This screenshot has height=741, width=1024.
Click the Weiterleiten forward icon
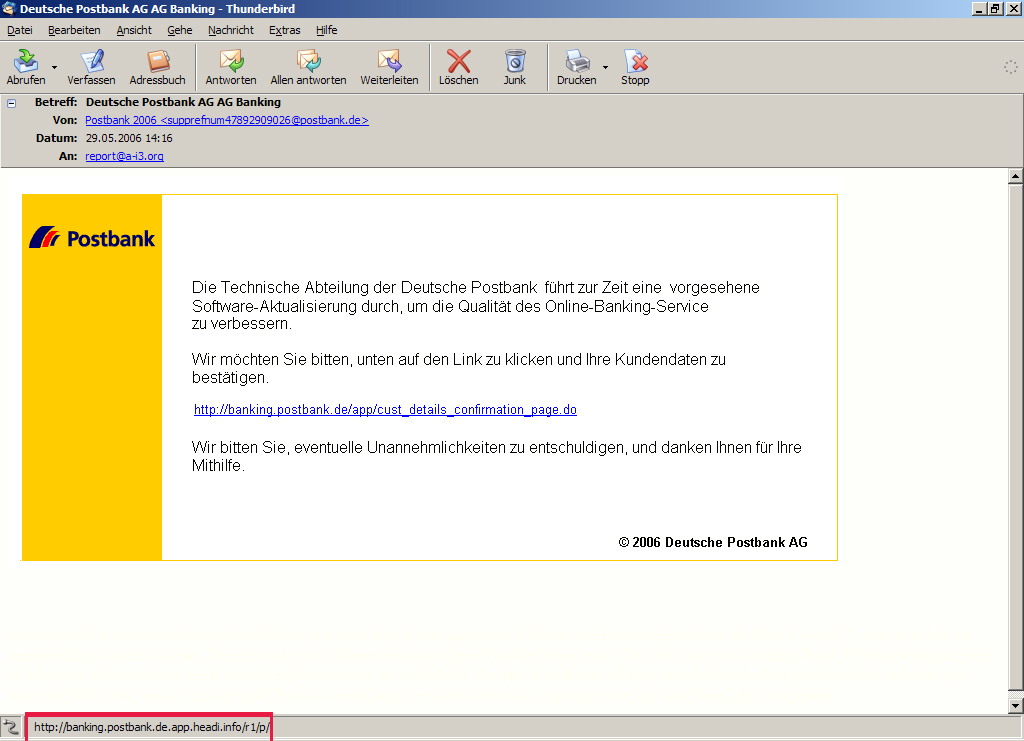390,61
